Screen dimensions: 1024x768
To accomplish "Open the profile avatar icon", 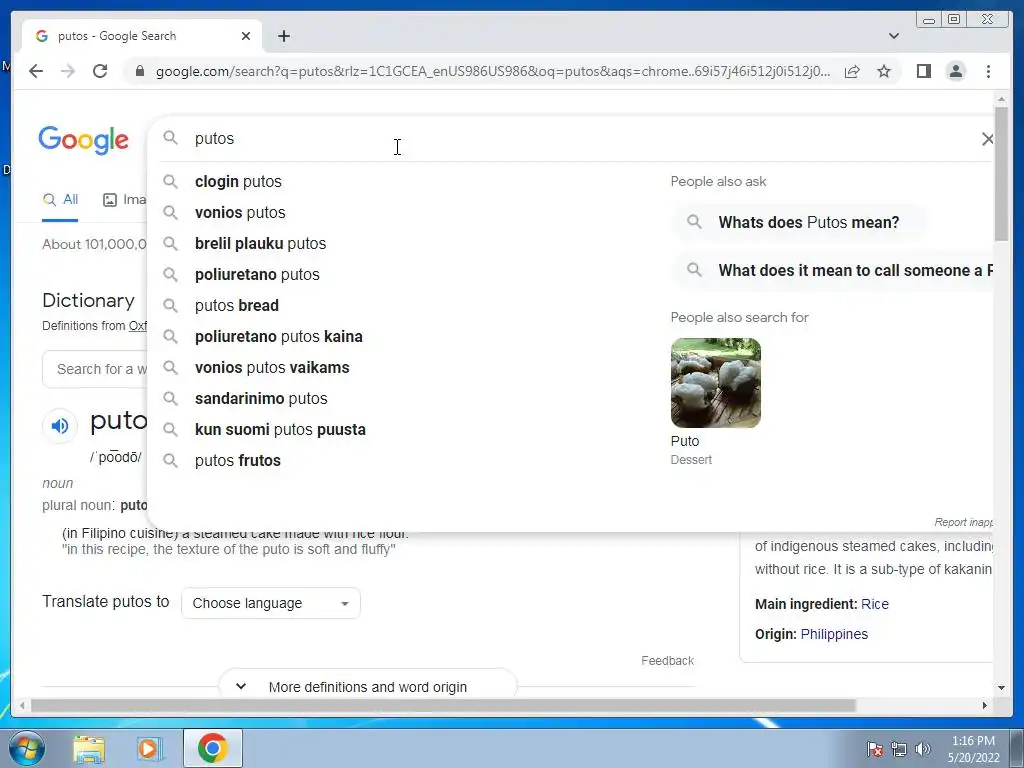I will click(x=956, y=71).
